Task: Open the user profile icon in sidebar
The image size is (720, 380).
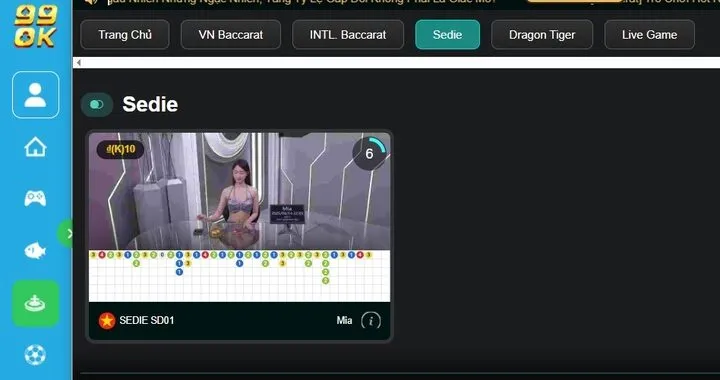Action: coord(36,95)
